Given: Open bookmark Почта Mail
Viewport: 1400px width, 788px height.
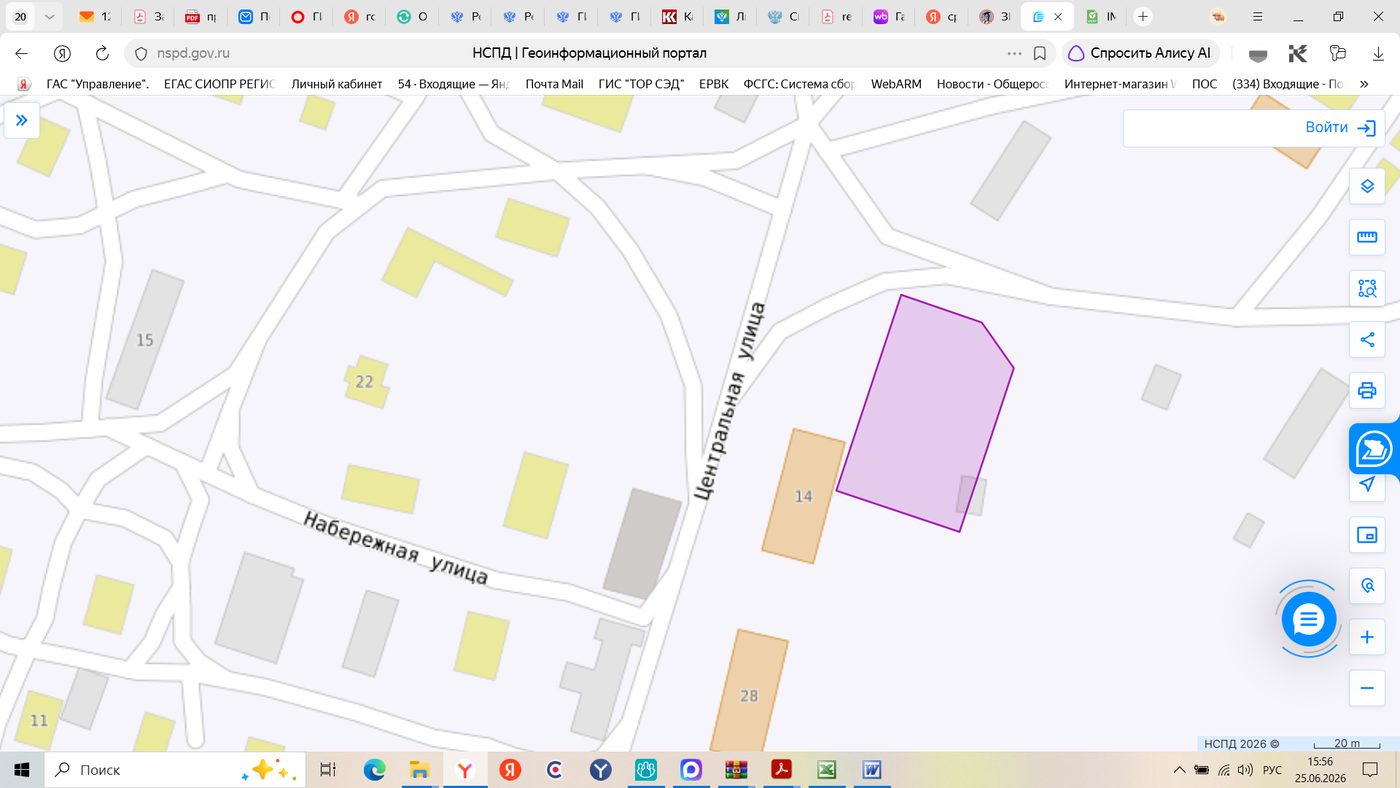Looking at the screenshot, I should [x=554, y=84].
